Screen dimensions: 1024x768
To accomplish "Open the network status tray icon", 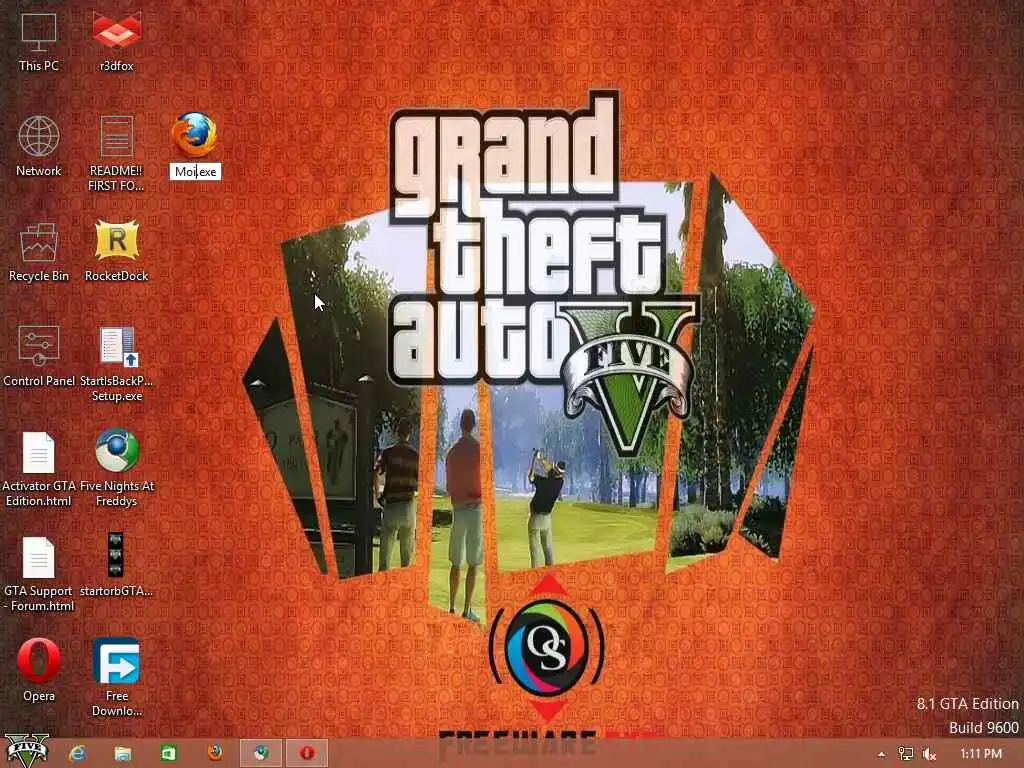I will click(x=905, y=754).
